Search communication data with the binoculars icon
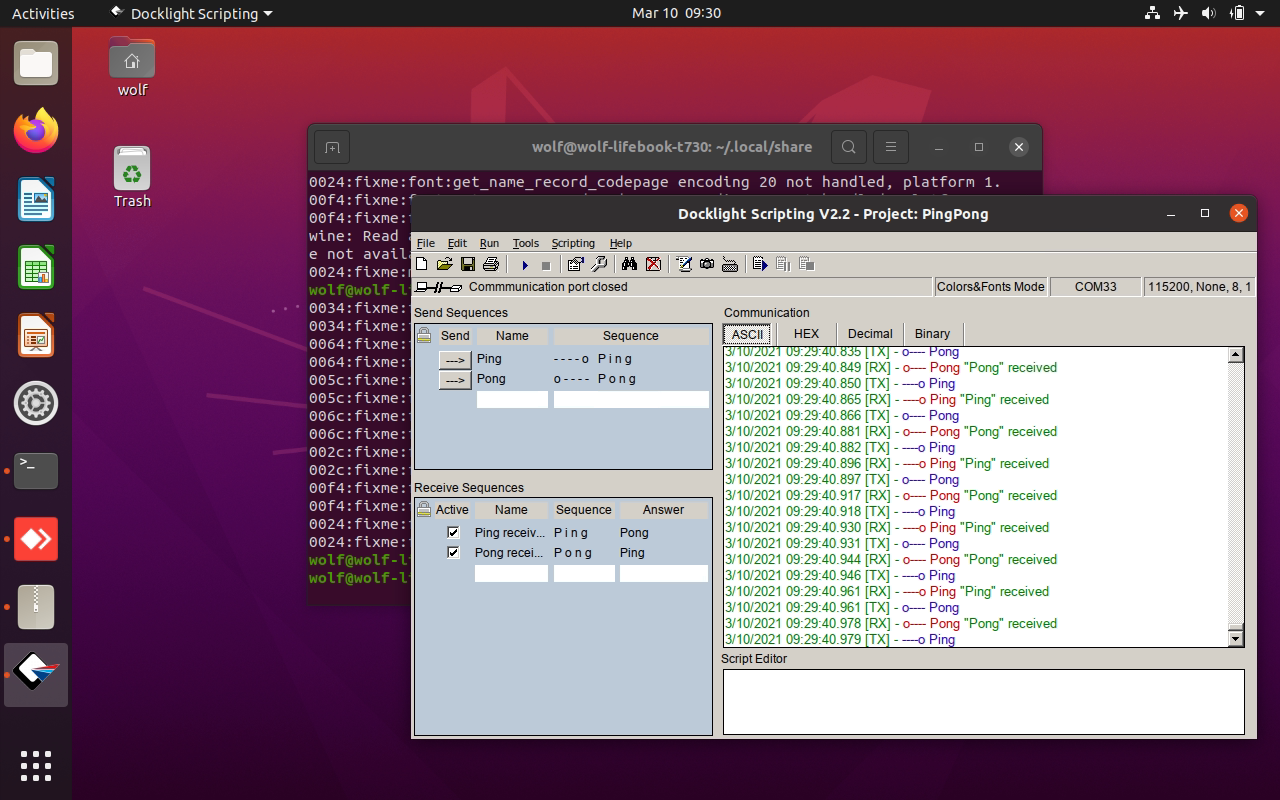The height and width of the screenshot is (800, 1280). 629,264
